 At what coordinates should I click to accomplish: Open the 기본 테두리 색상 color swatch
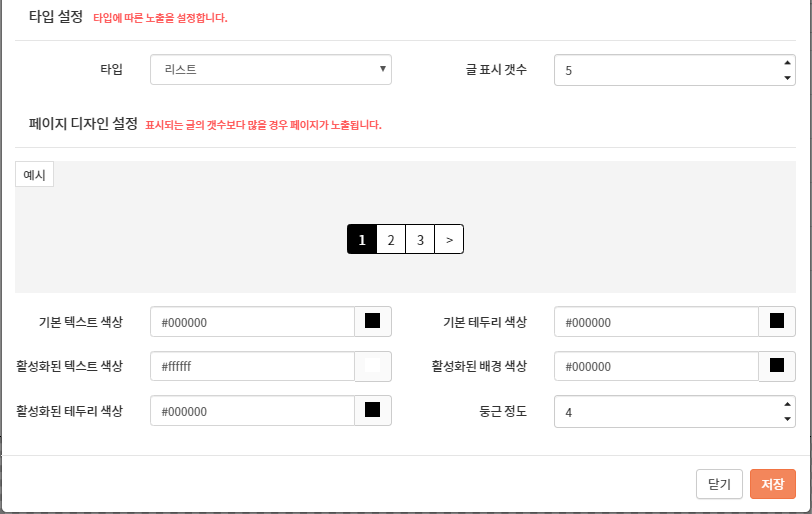click(x=777, y=321)
